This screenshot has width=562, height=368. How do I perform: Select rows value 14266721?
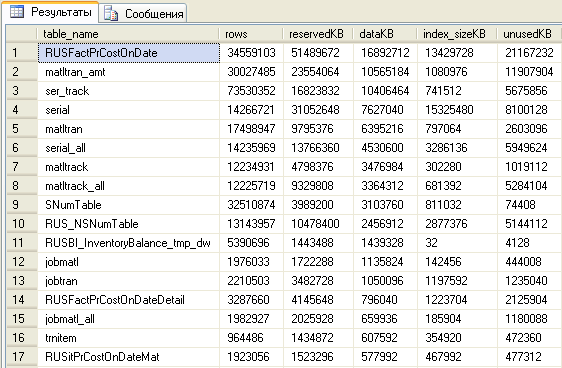click(252, 110)
